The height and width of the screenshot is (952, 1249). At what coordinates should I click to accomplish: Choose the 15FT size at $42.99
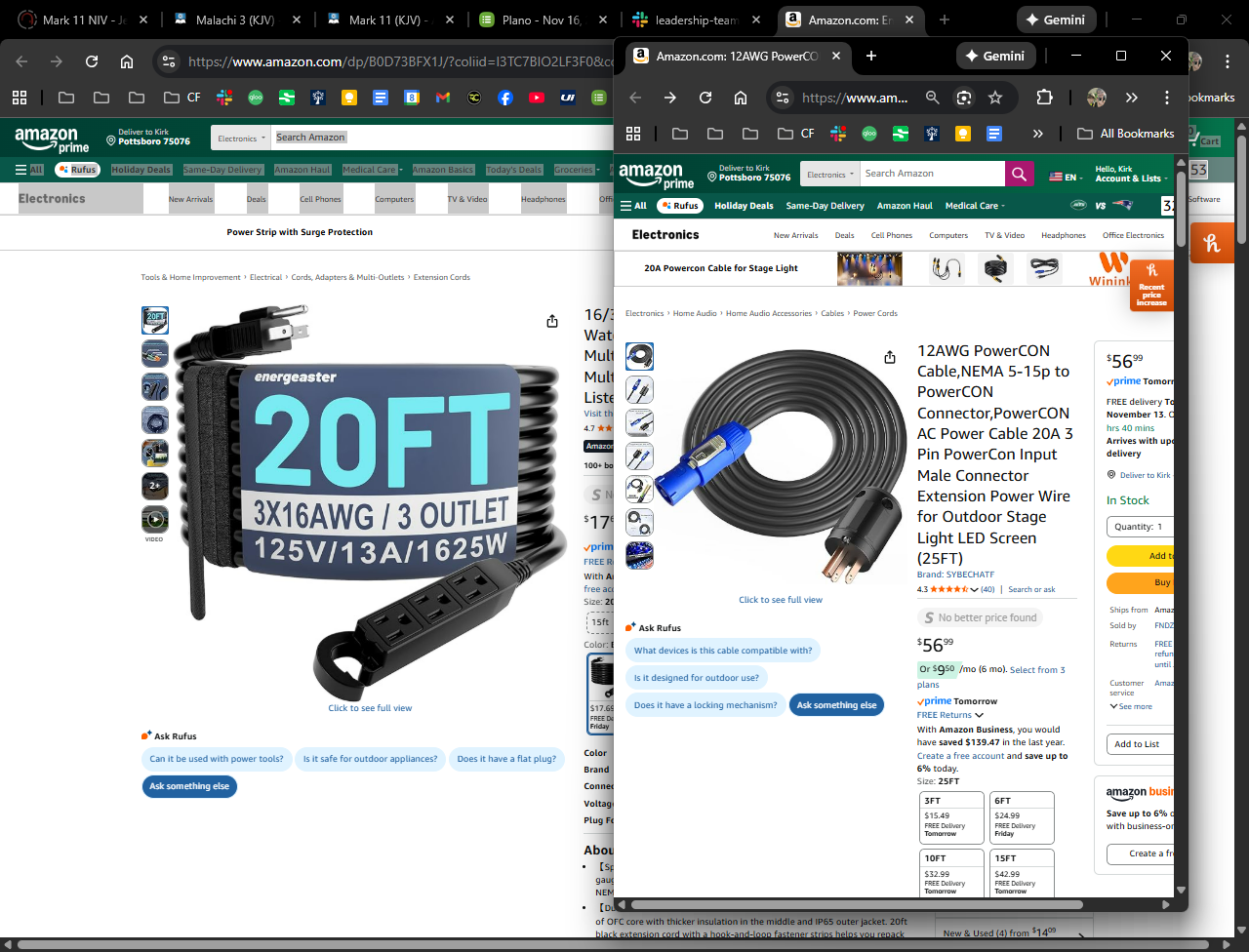(x=1022, y=873)
